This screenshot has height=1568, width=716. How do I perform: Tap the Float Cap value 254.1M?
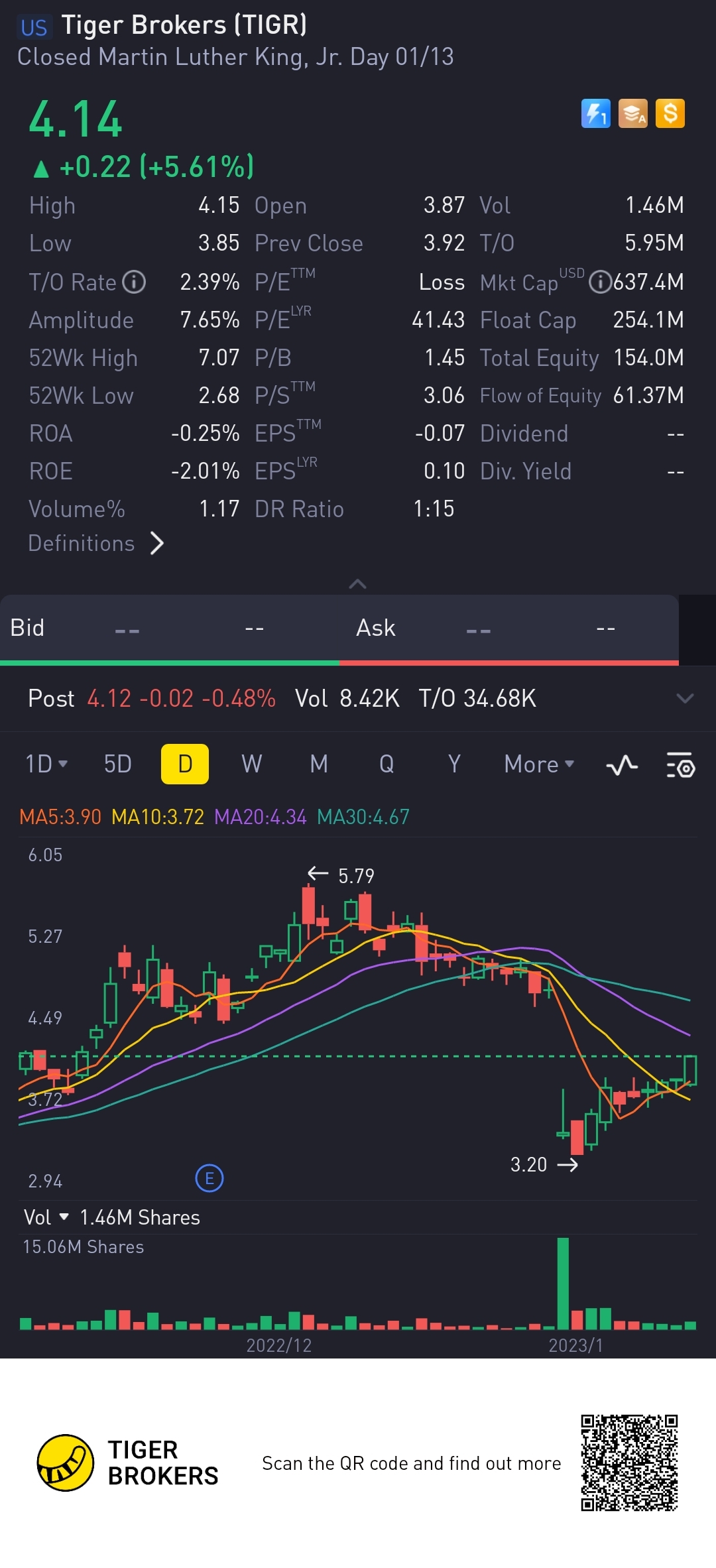pos(648,320)
